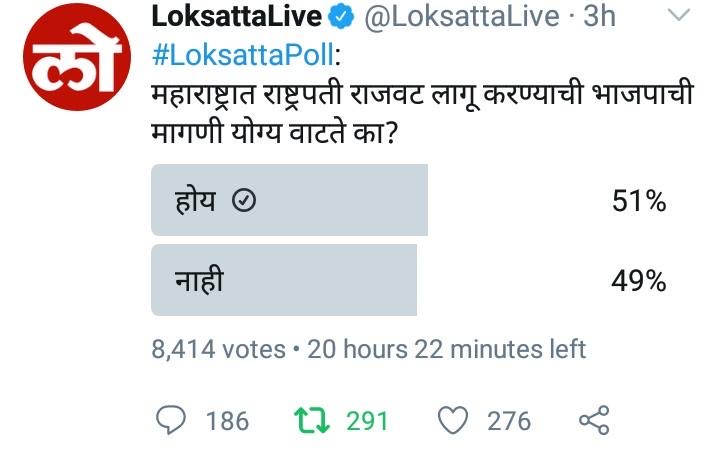Click the 291 retweets count
Screen dimensions: 719x459
point(367,421)
